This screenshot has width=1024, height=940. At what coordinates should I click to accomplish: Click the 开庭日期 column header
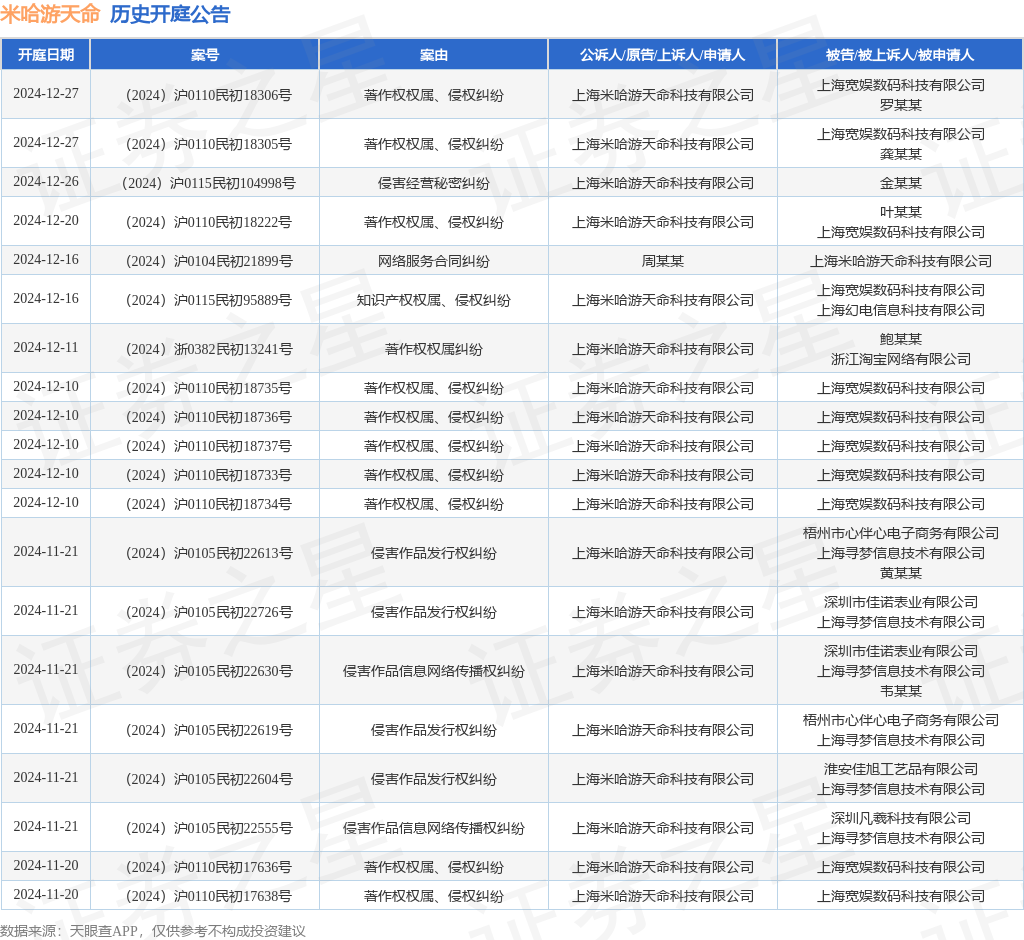(x=46, y=55)
